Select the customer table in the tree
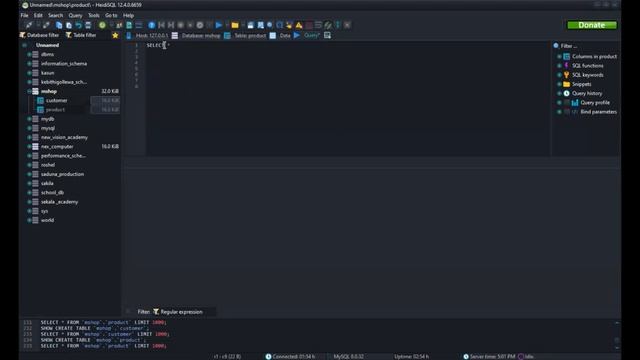The height and width of the screenshot is (360, 640). click(x=57, y=100)
